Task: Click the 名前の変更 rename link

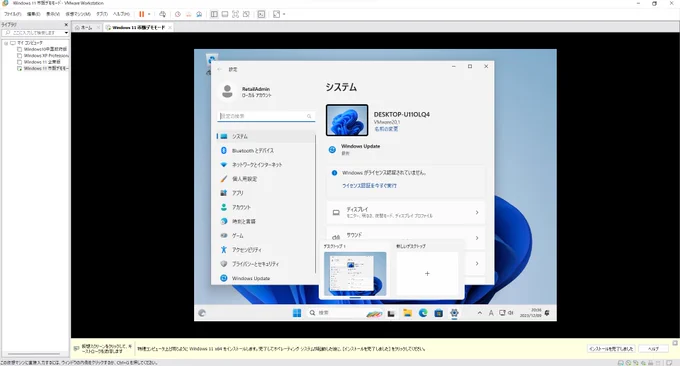Action: [x=386, y=129]
